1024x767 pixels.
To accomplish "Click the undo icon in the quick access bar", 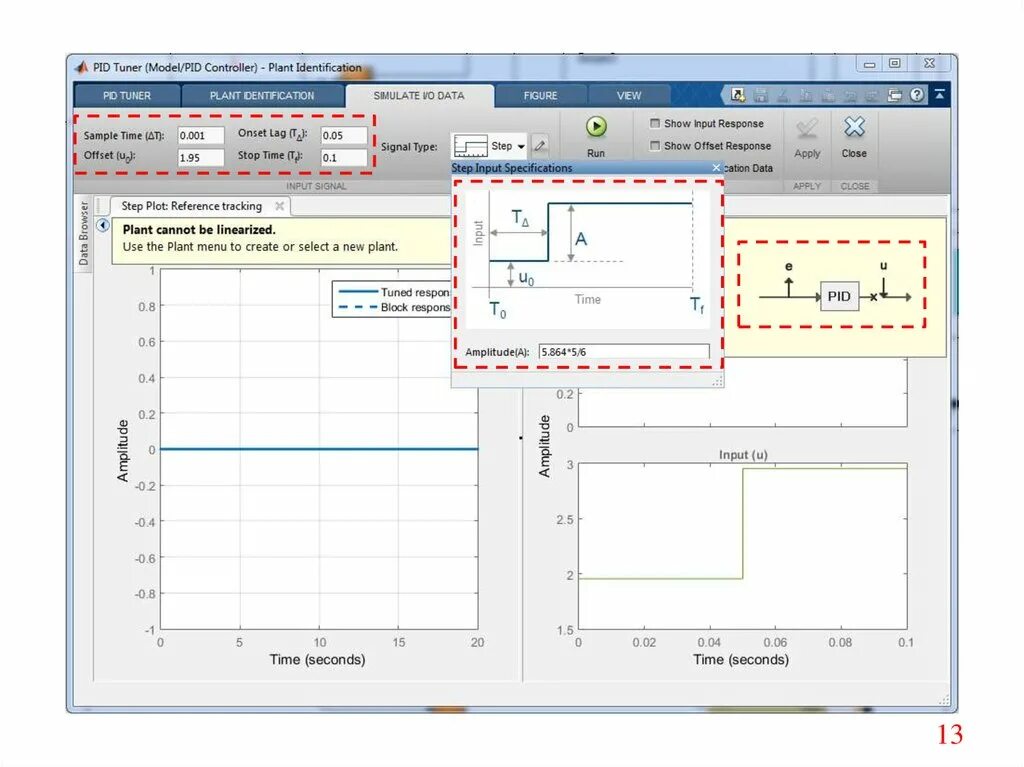I will (x=850, y=95).
